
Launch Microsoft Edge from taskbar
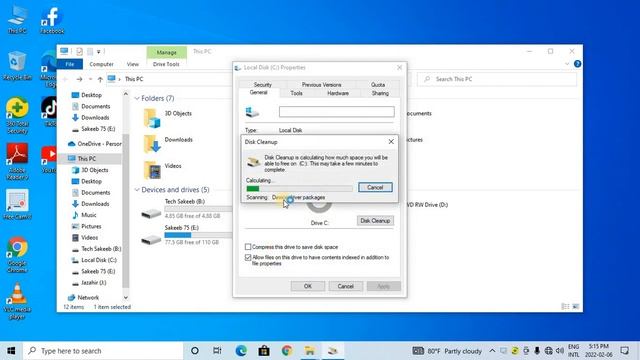[x=241, y=351]
